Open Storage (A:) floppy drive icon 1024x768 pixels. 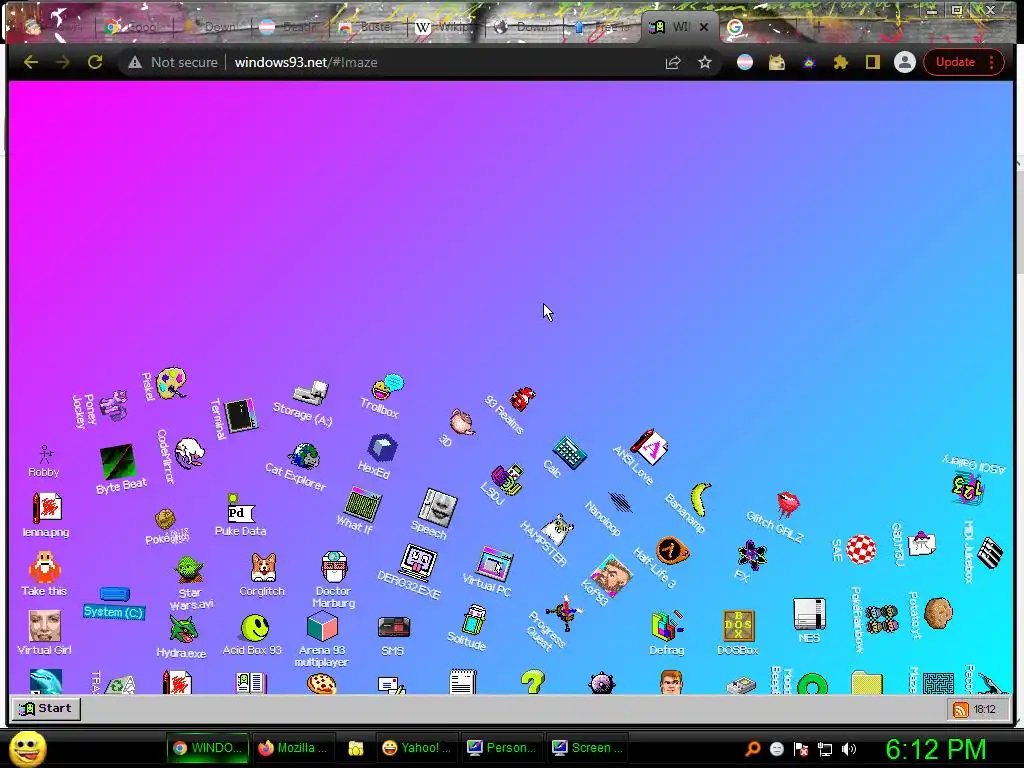pyautogui.click(x=311, y=392)
